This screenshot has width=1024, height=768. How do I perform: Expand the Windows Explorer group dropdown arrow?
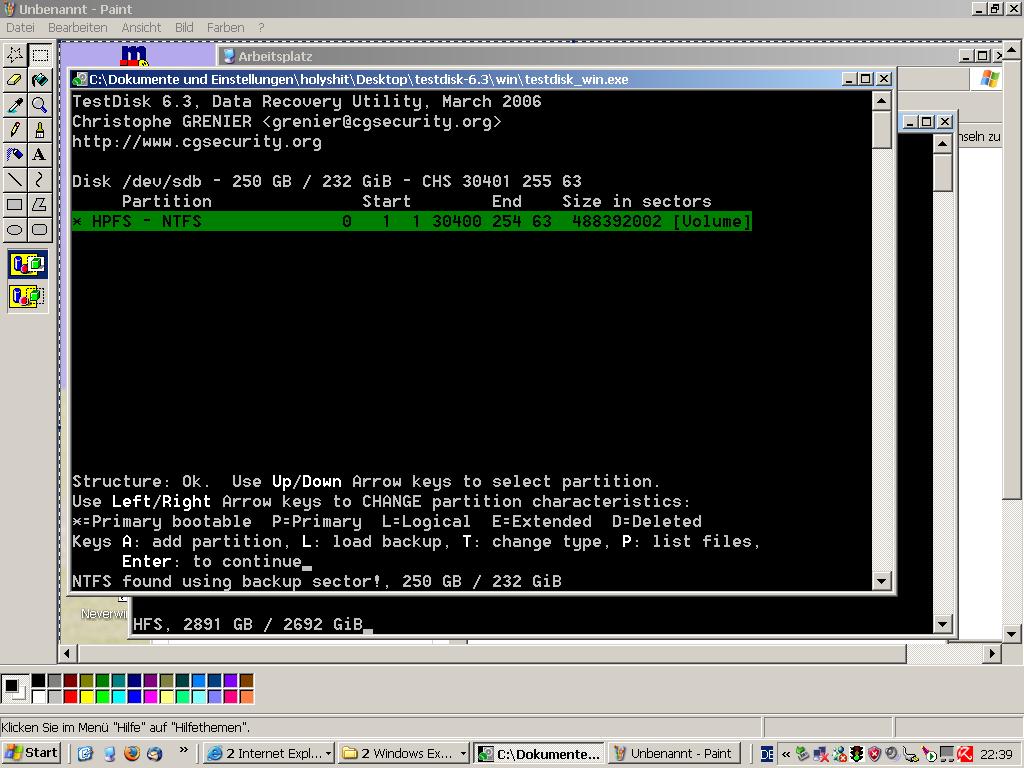(x=463, y=753)
